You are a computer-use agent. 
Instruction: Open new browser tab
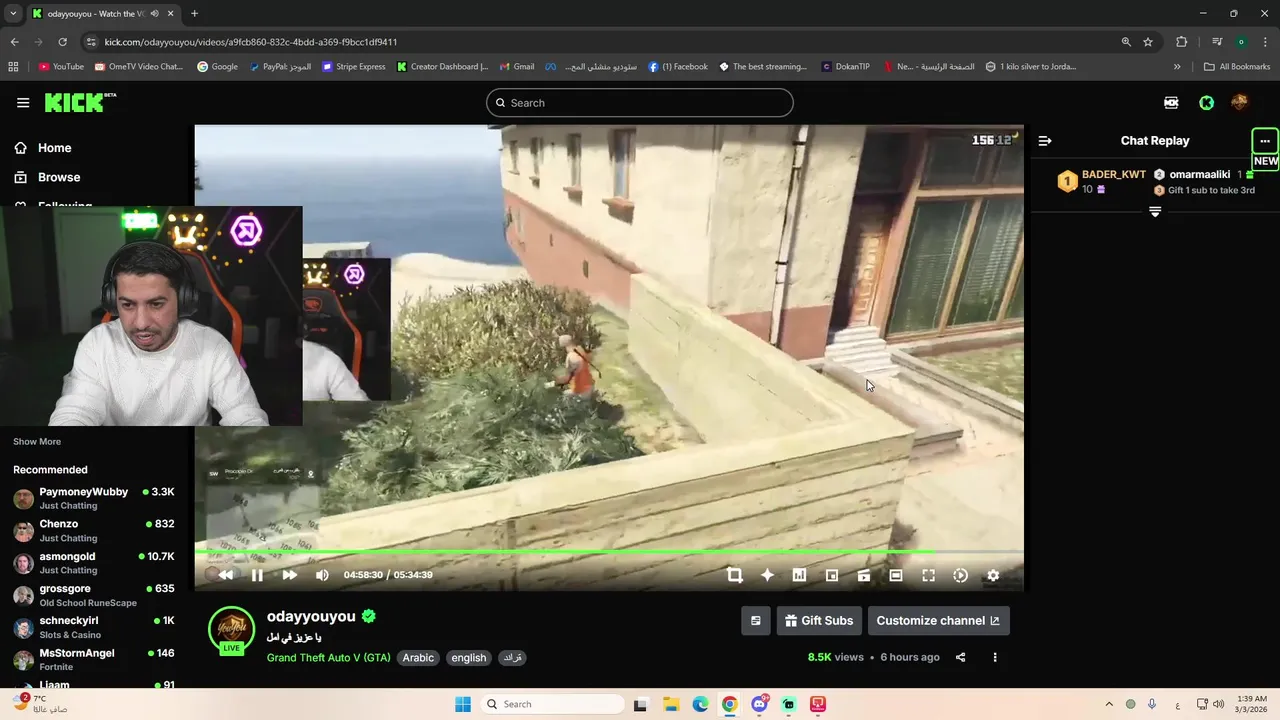pyautogui.click(x=194, y=14)
